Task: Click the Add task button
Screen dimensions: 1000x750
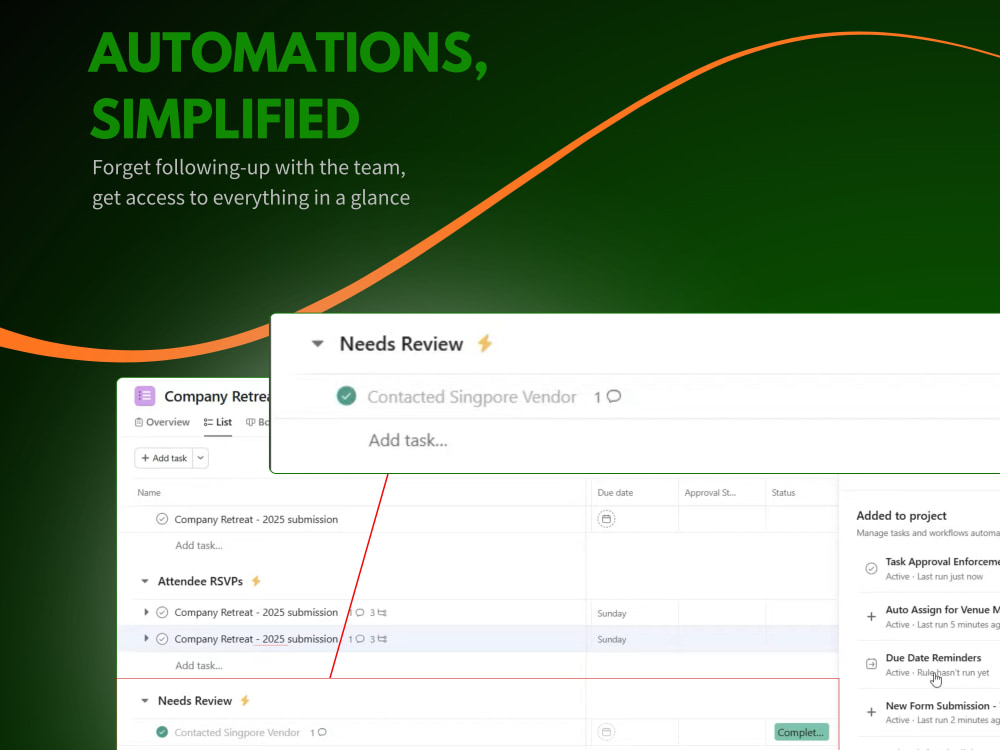Action: [x=163, y=458]
